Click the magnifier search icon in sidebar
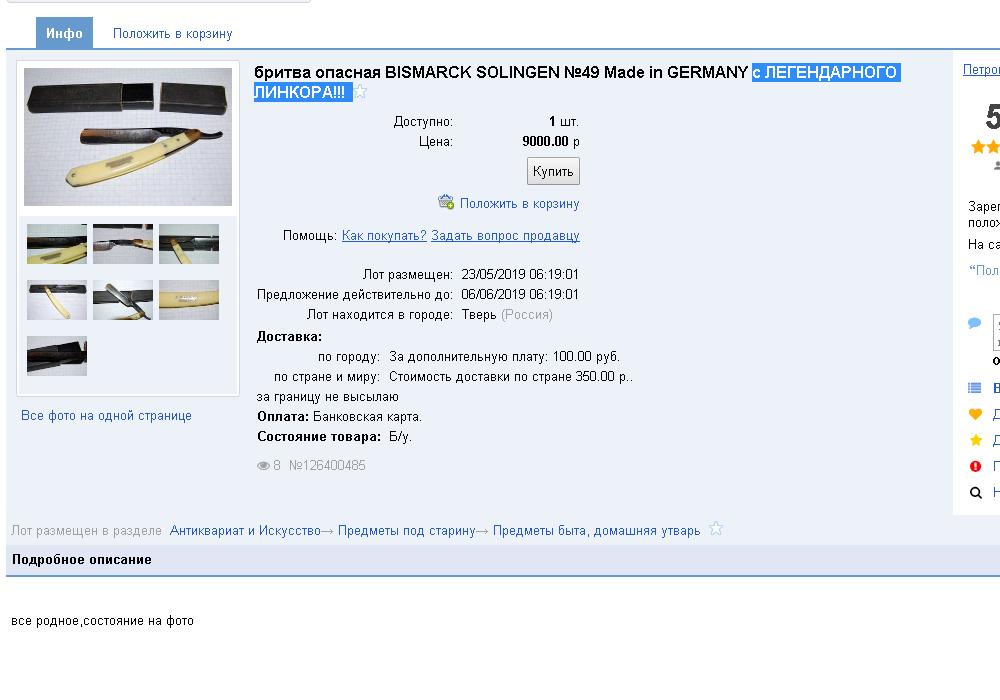Image resolution: width=1000 pixels, height=700 pixels. tap(976, 492)
